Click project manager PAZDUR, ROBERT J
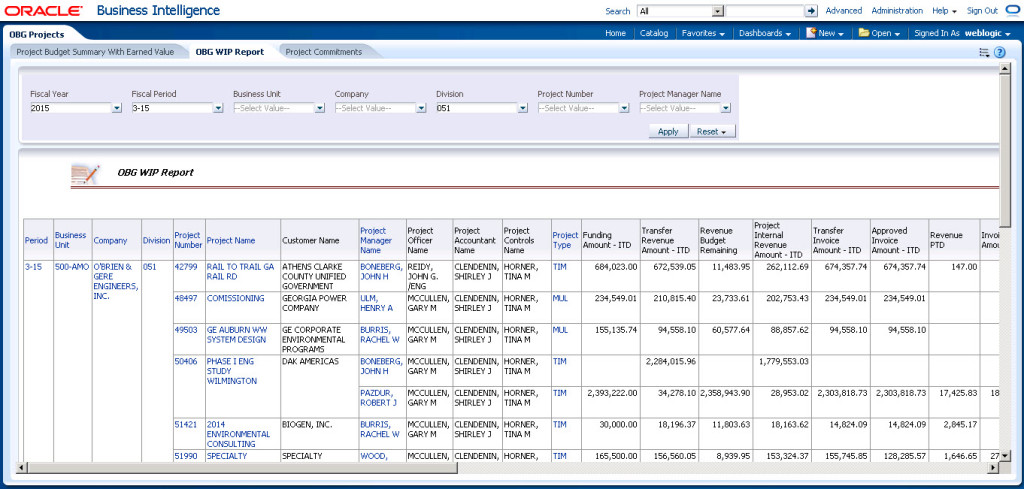The image size is (1024, 489). click(378, 398)
